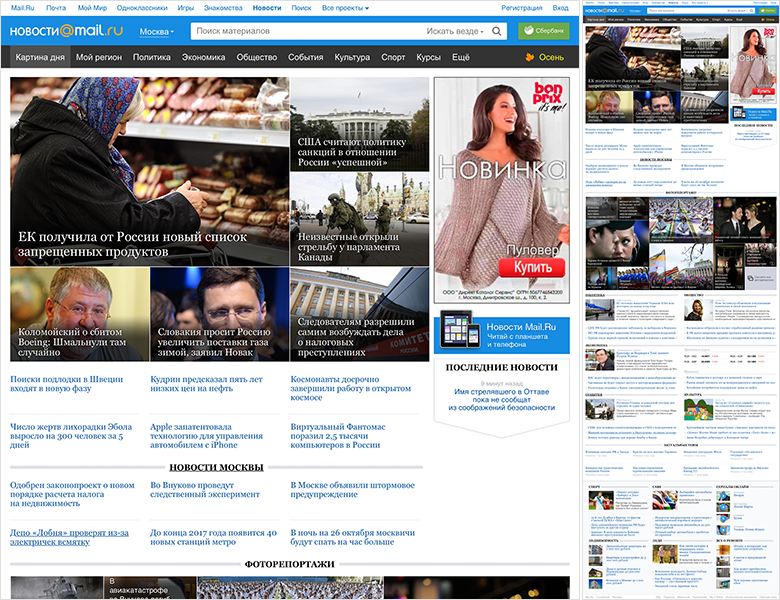The image size is (780, 600).
Task: Open Одноклассники in the top bar
Action: [x=142, y=8]
